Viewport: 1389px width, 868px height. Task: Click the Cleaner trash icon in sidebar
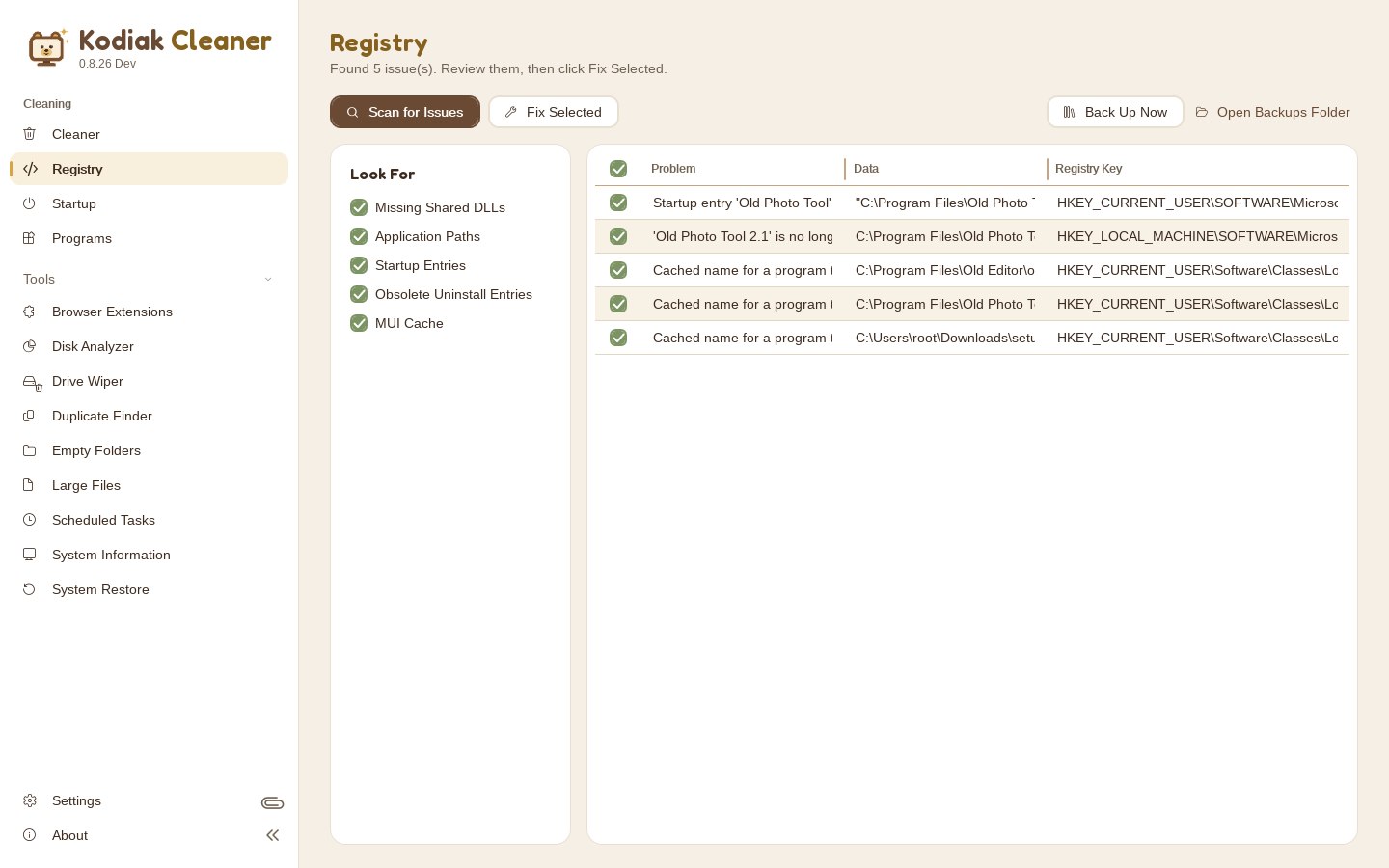30,134
